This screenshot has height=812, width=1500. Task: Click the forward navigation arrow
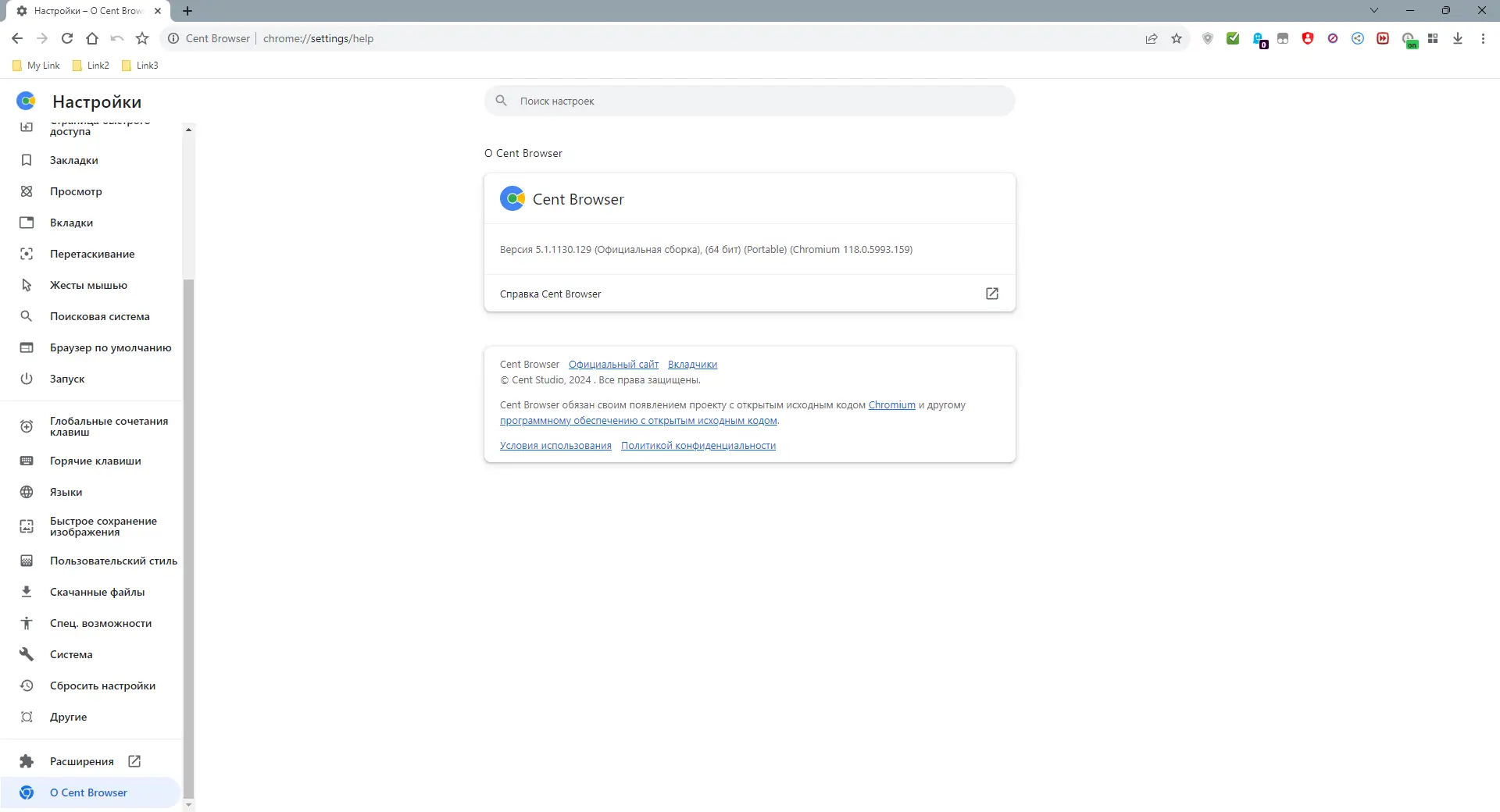point(42,38)
